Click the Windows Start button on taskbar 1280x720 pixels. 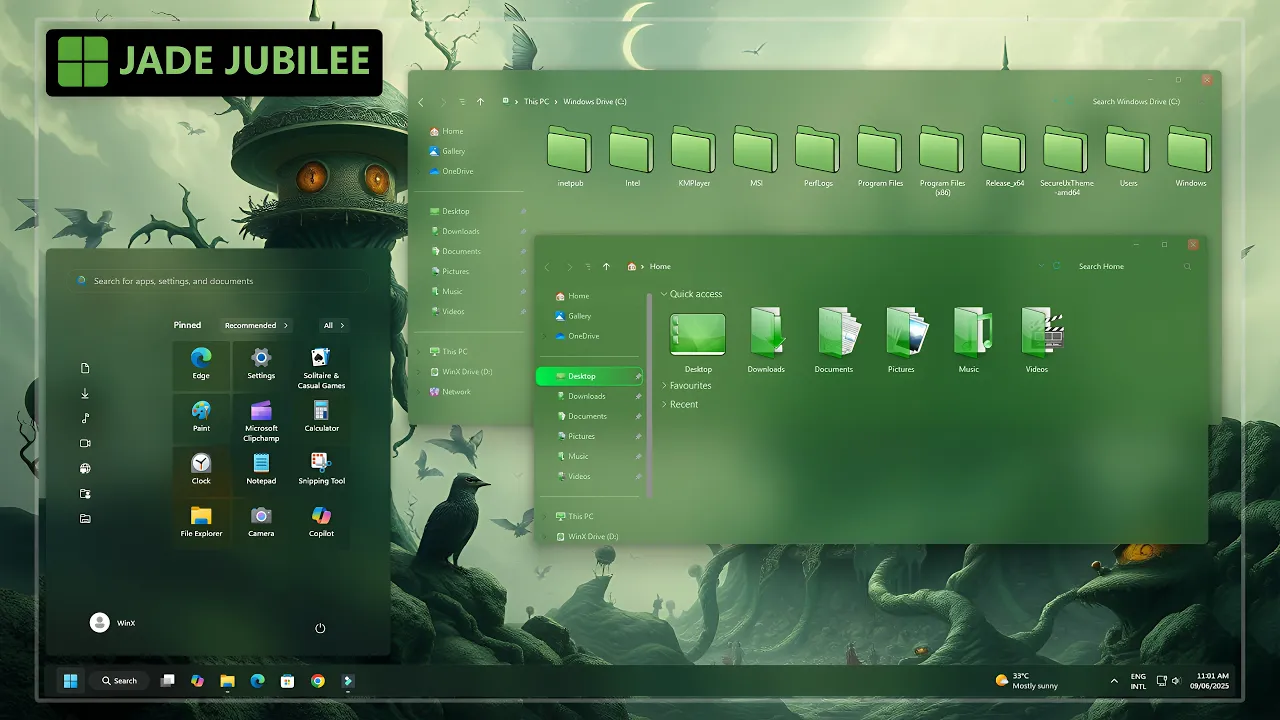coord(70,681)
